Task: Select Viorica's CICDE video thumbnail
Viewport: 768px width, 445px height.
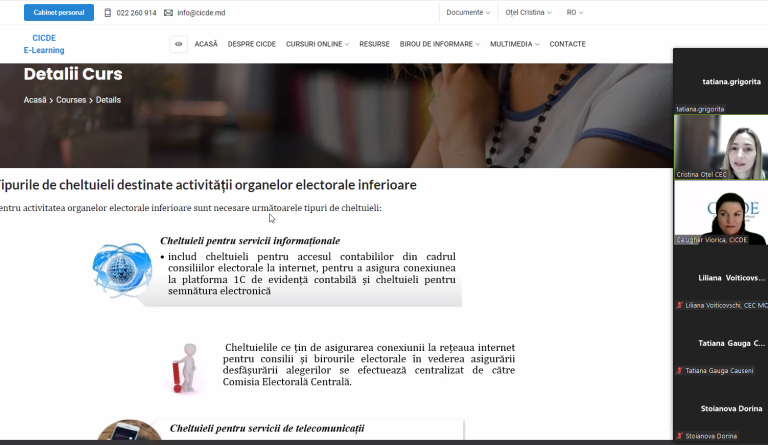Action: point(721,212)
